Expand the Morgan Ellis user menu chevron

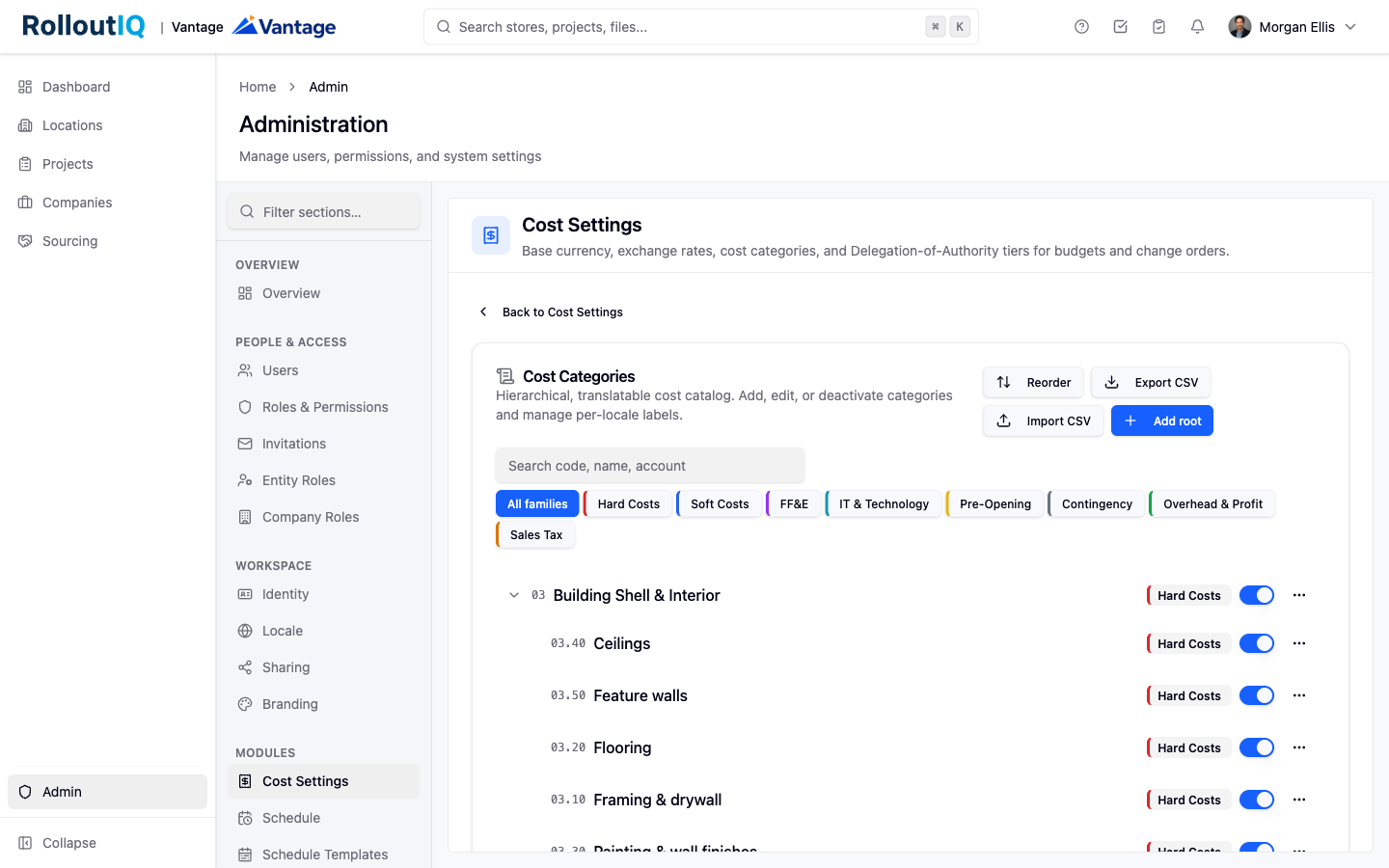[x=1350, y=27]
